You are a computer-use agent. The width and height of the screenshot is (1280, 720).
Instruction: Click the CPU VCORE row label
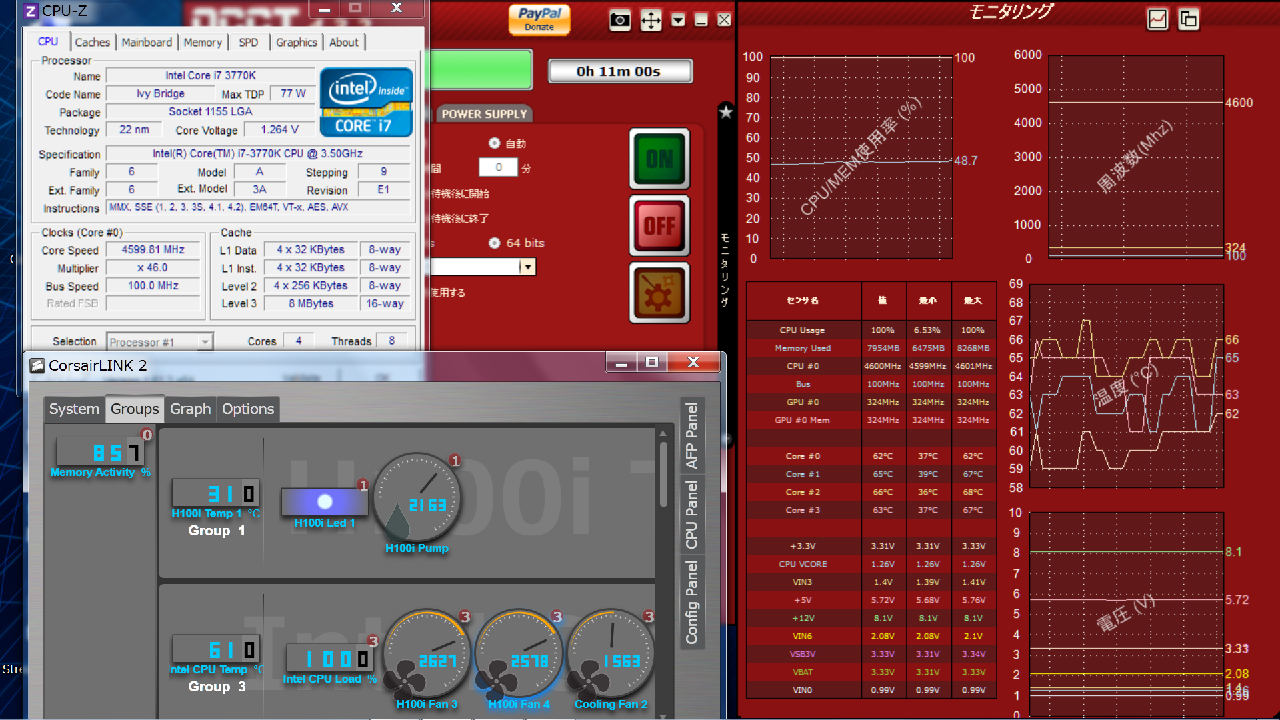click(803, 564)
